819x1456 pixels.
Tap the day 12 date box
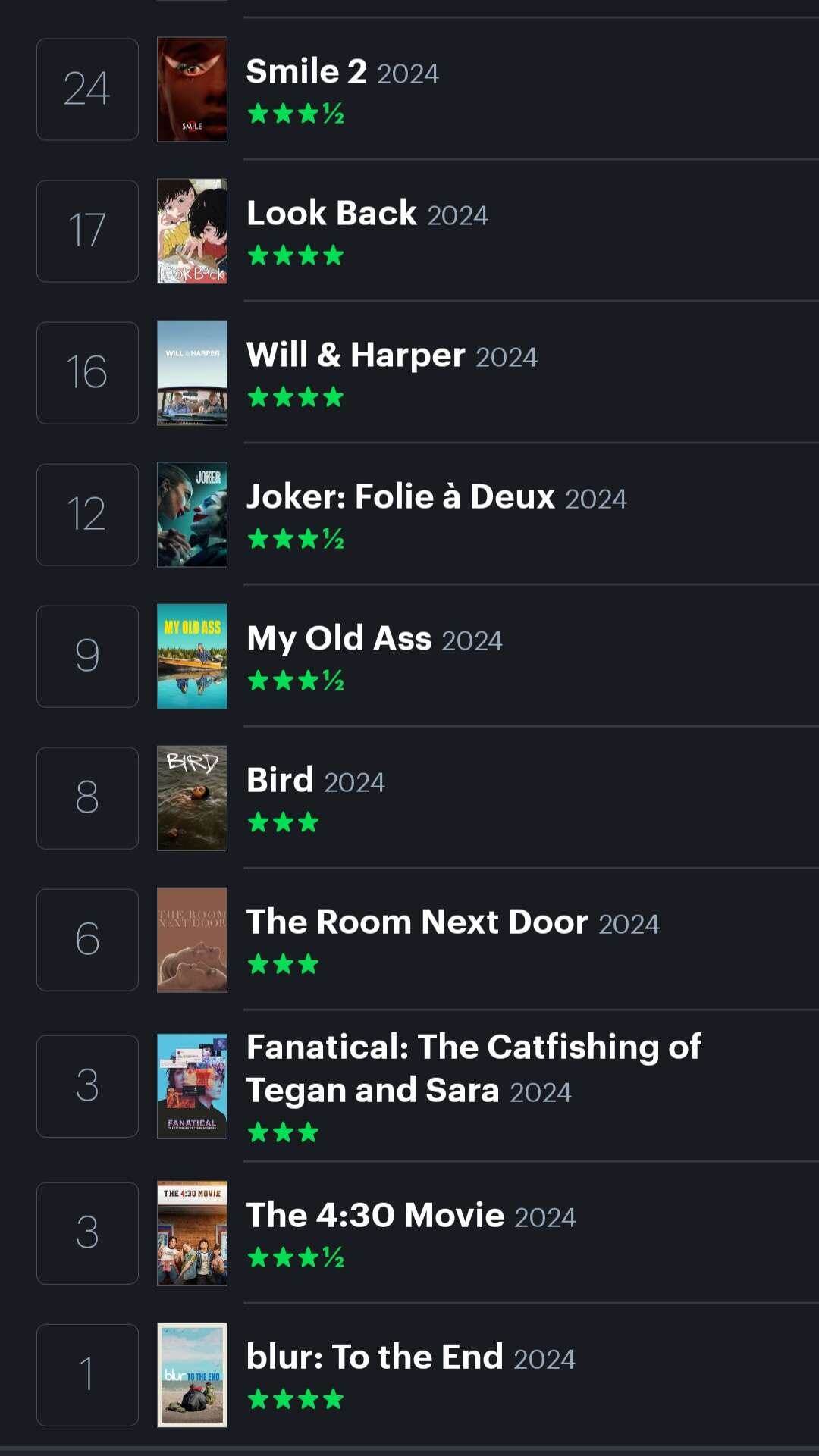(x=87, y=515)
